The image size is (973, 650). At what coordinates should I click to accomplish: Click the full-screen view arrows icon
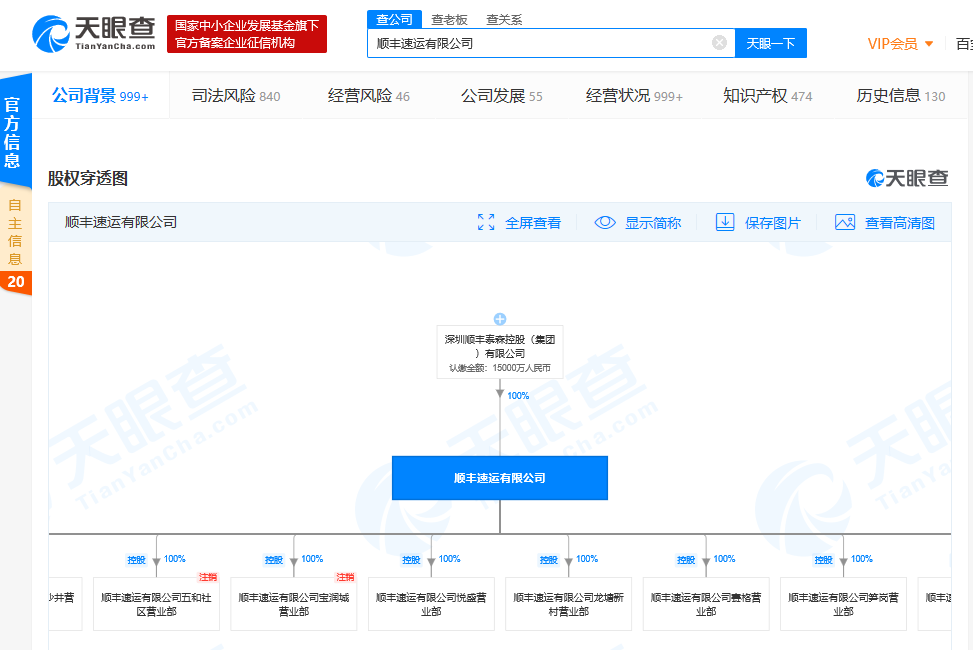point(486,222)
